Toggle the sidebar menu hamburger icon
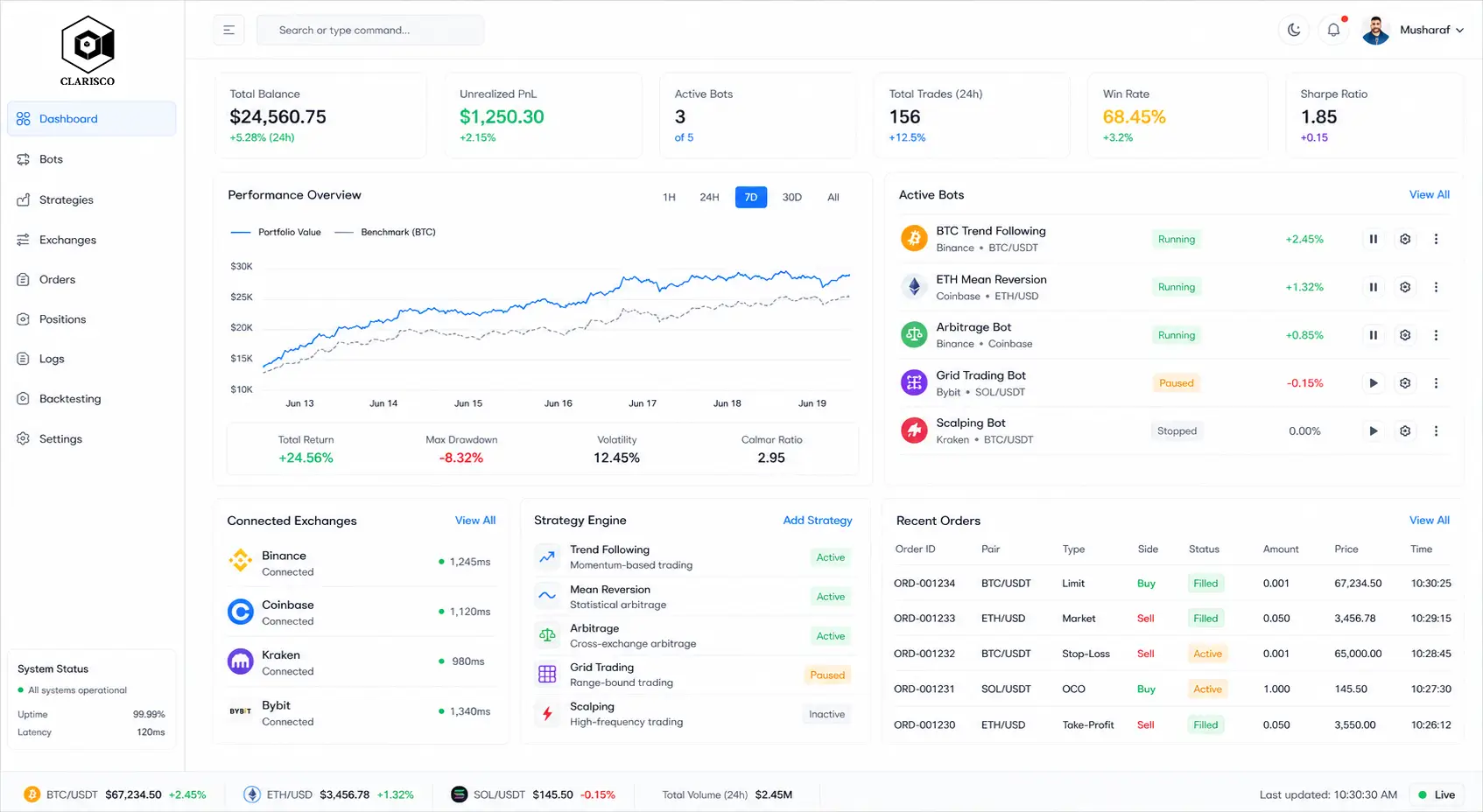Viewport: 1483px width, 812px height. tap(228, 30)
